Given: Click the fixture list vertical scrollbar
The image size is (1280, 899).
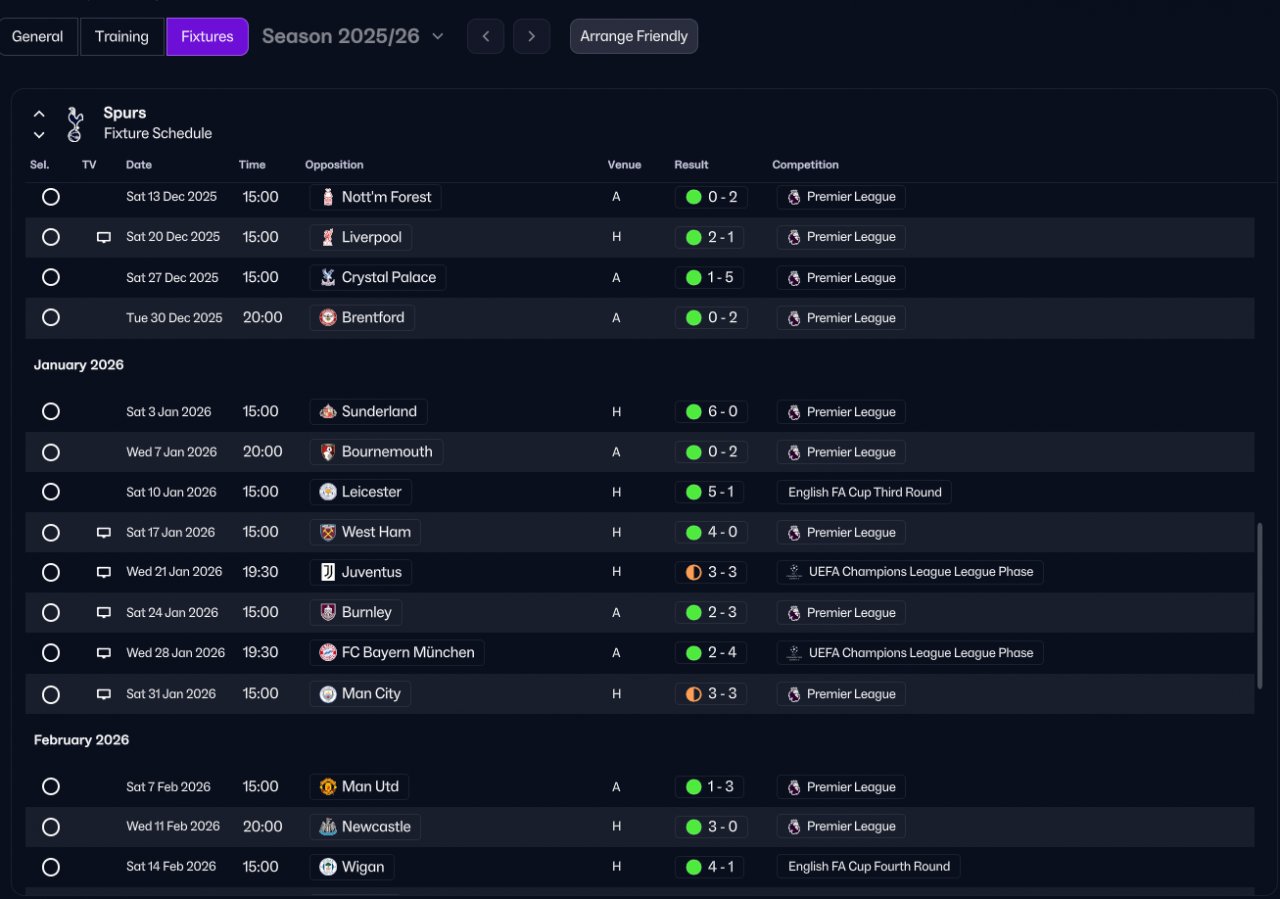Looking at the screenshot, I should pyautogui.click(x=1260, y=605).
